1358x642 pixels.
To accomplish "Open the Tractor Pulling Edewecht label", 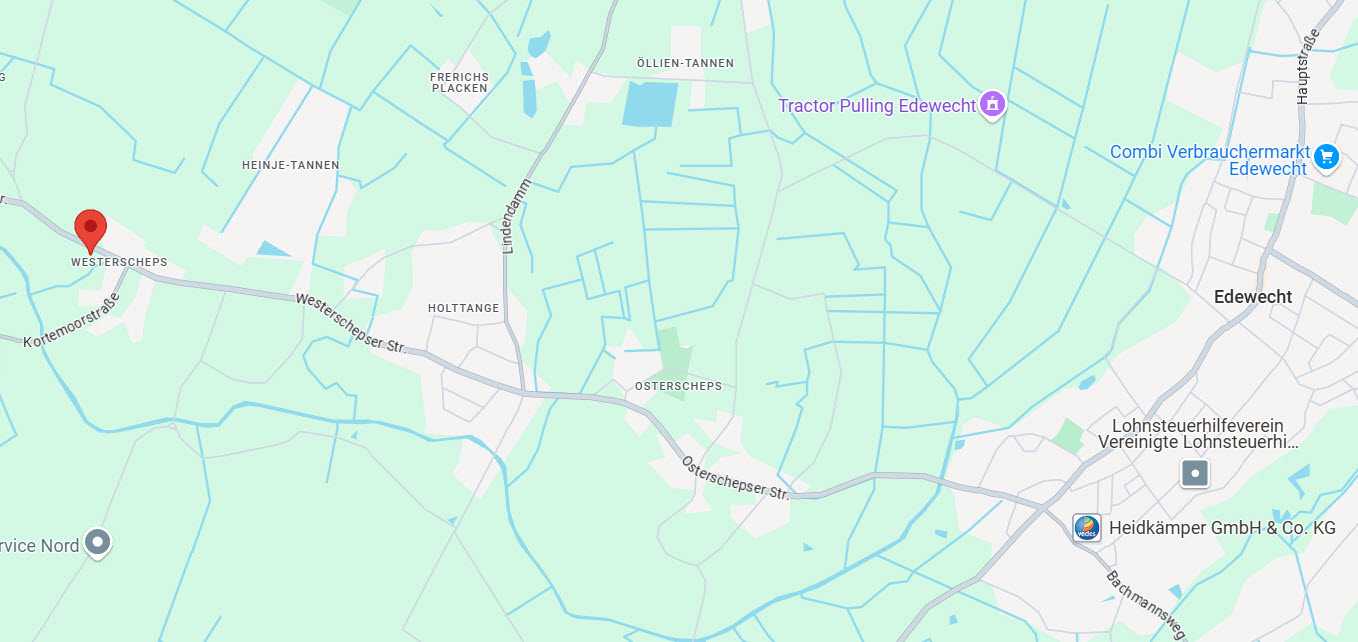I will tap(877, 106).
